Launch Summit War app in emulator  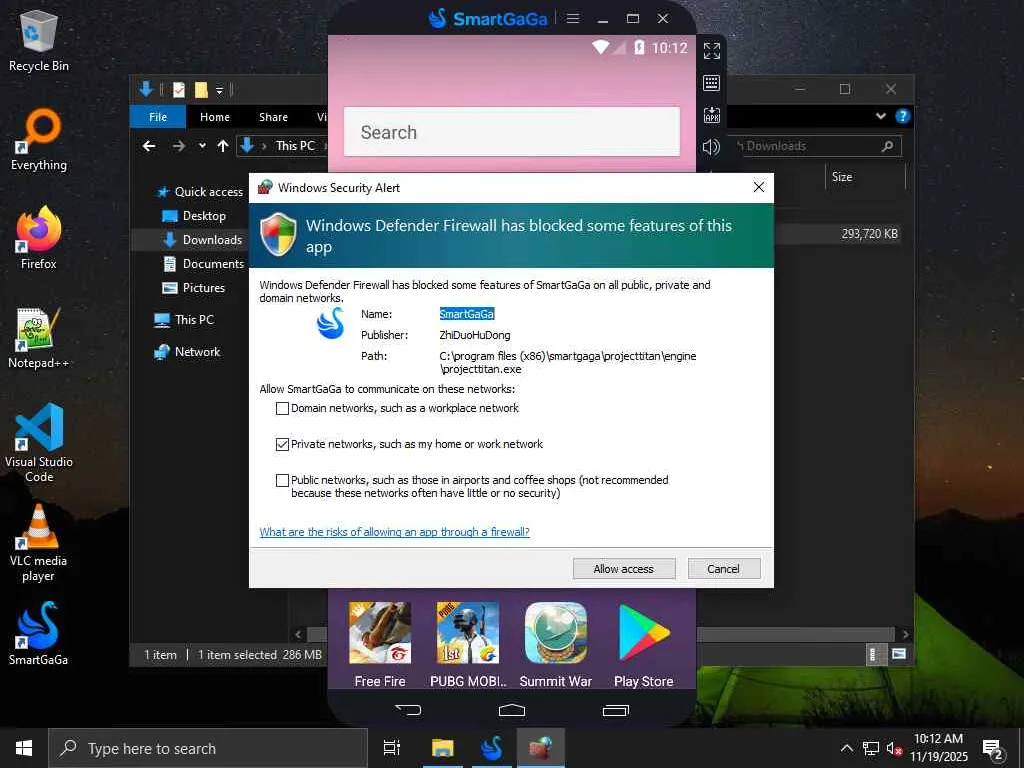556,645
